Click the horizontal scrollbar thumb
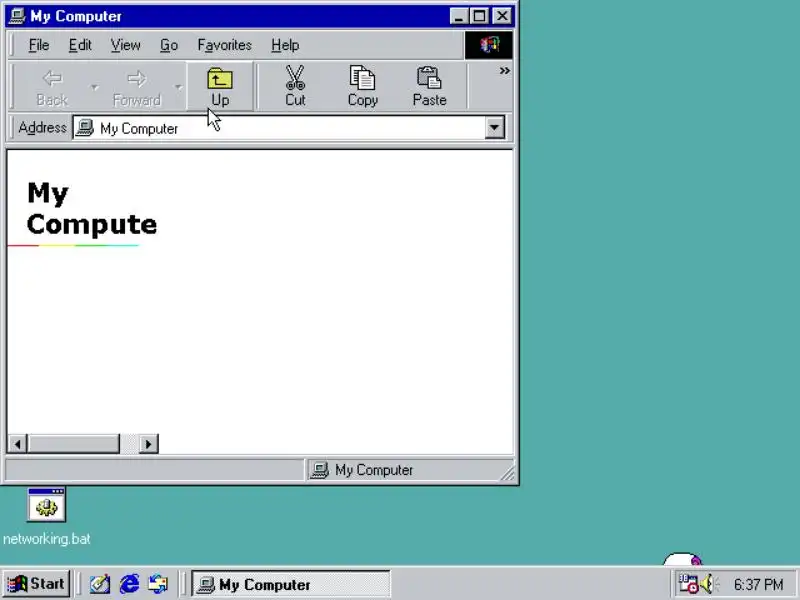 (73, 444)
